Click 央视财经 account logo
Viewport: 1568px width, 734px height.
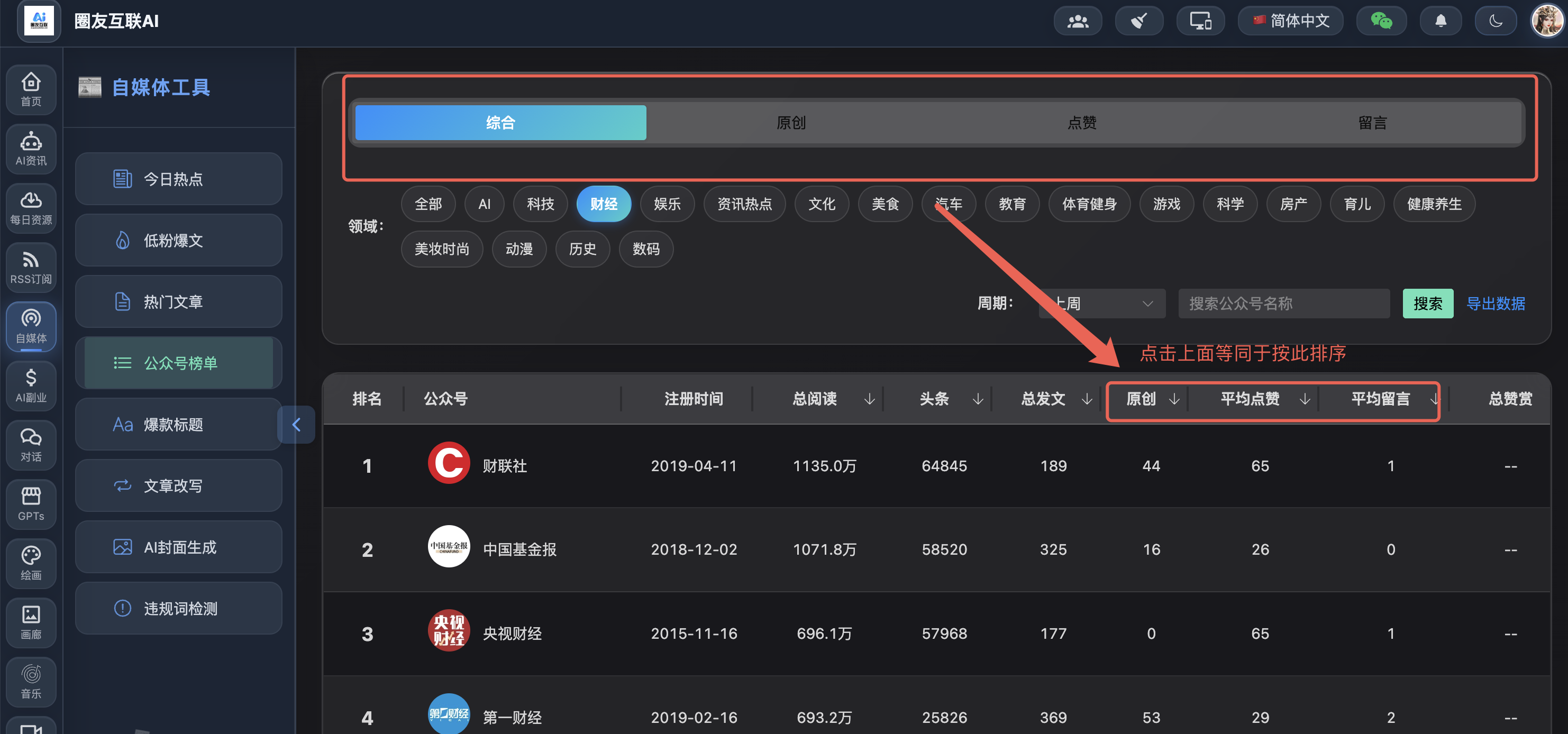click(449, 631)
